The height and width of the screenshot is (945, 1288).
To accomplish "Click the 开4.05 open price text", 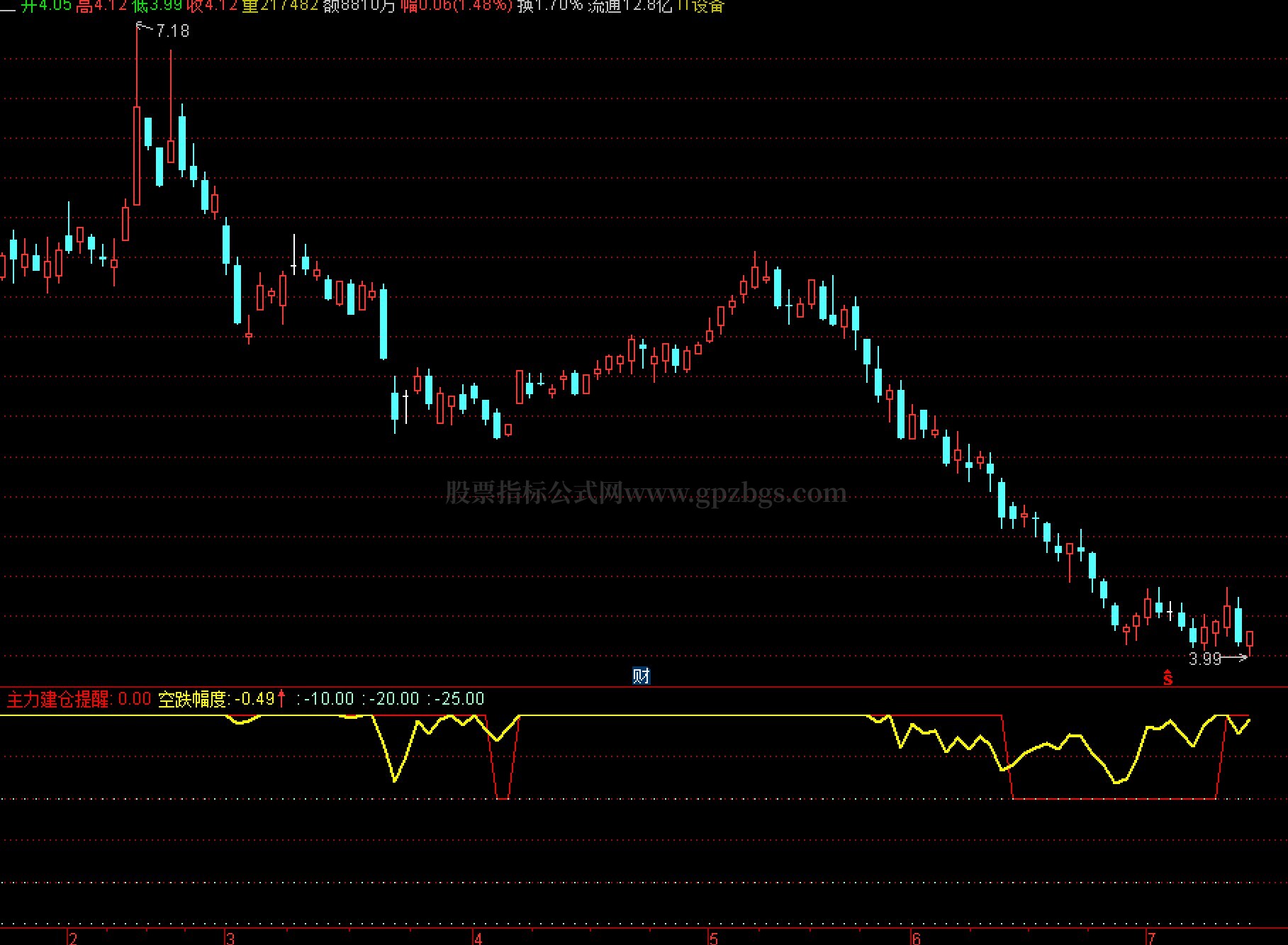I will click(46, 6).
